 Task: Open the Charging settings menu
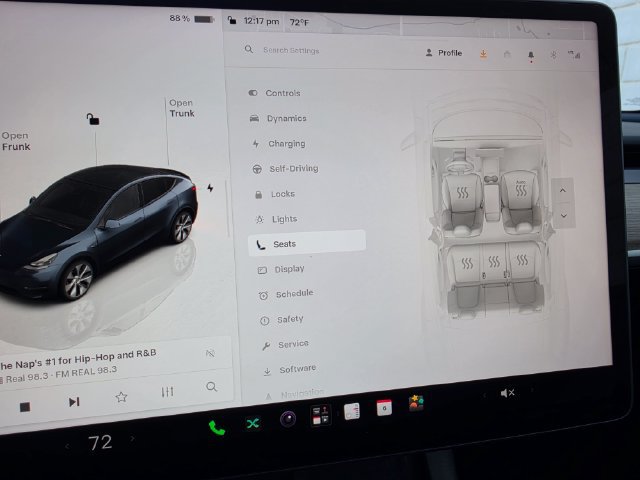coord(279,144)
